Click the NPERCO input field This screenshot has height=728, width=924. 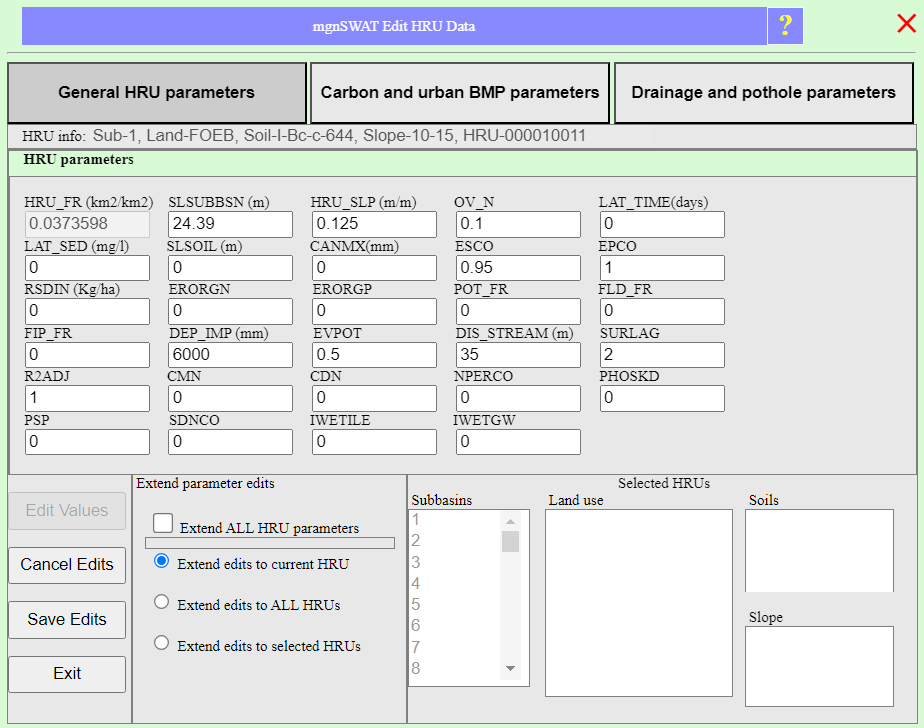point(518,398)
